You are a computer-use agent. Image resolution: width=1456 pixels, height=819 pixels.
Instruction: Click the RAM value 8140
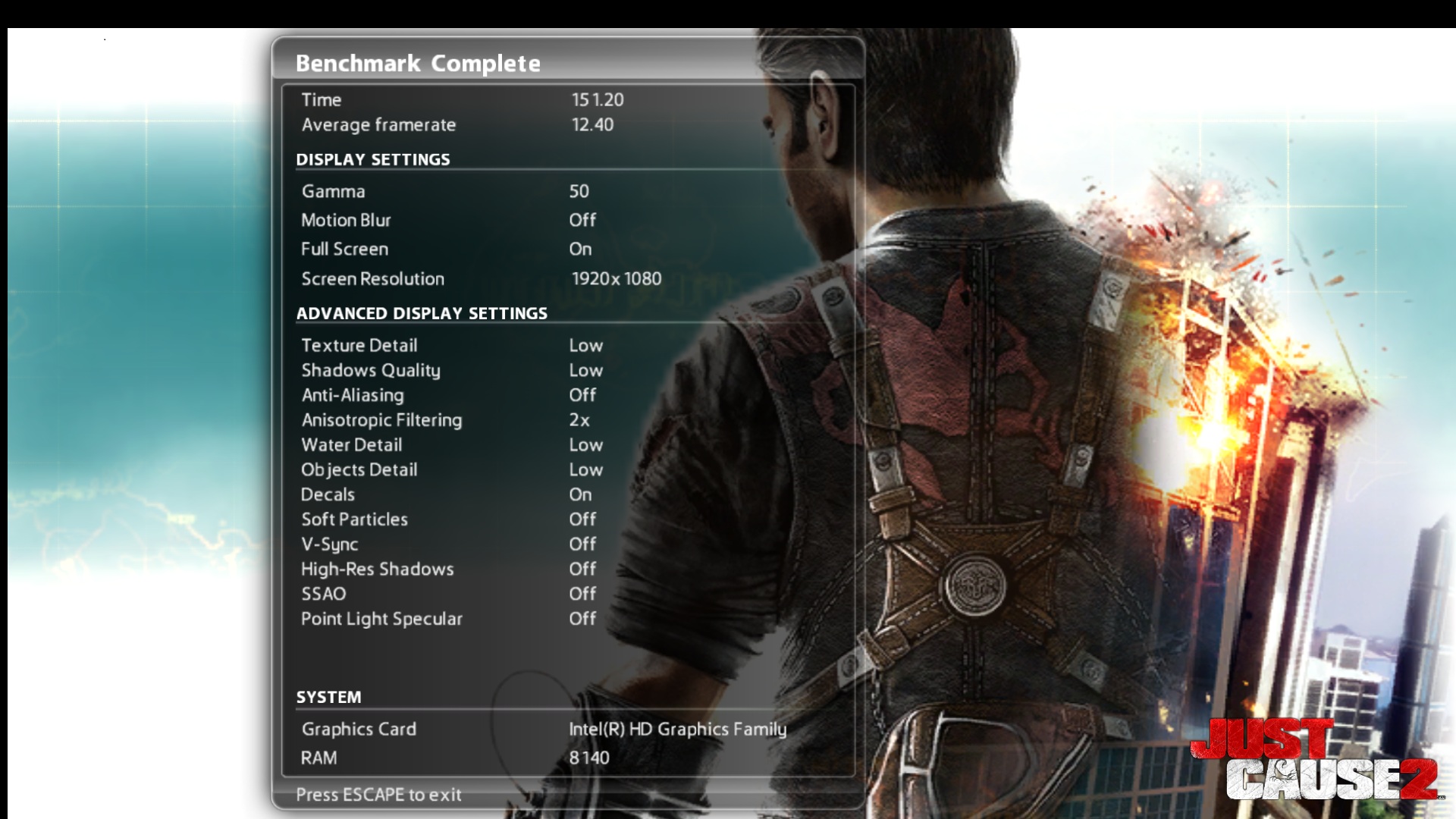click(x=589, y=758)
